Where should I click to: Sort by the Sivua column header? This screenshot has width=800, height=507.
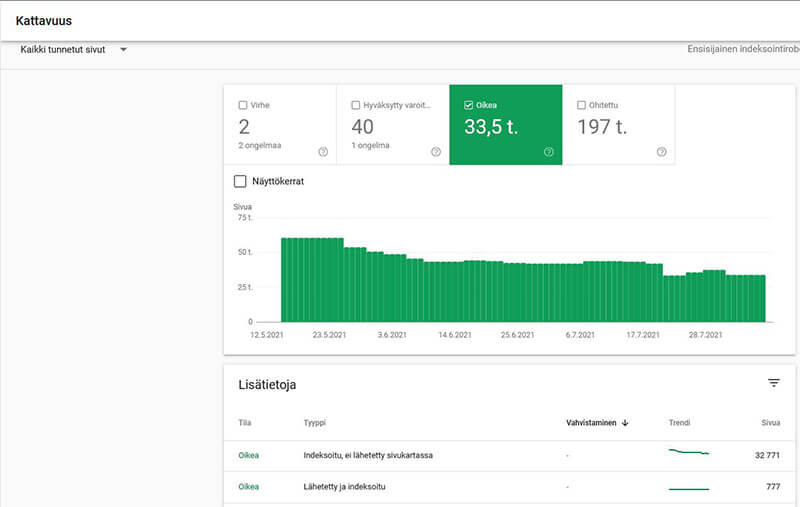[x=770, y=423]
